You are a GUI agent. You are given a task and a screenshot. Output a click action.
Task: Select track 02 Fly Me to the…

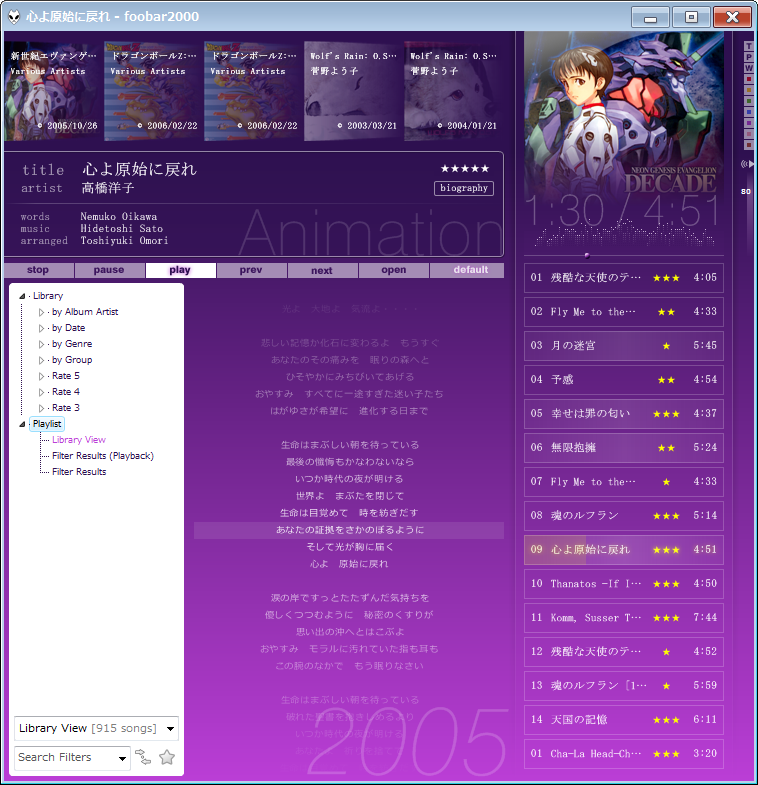tap(624, 312)
